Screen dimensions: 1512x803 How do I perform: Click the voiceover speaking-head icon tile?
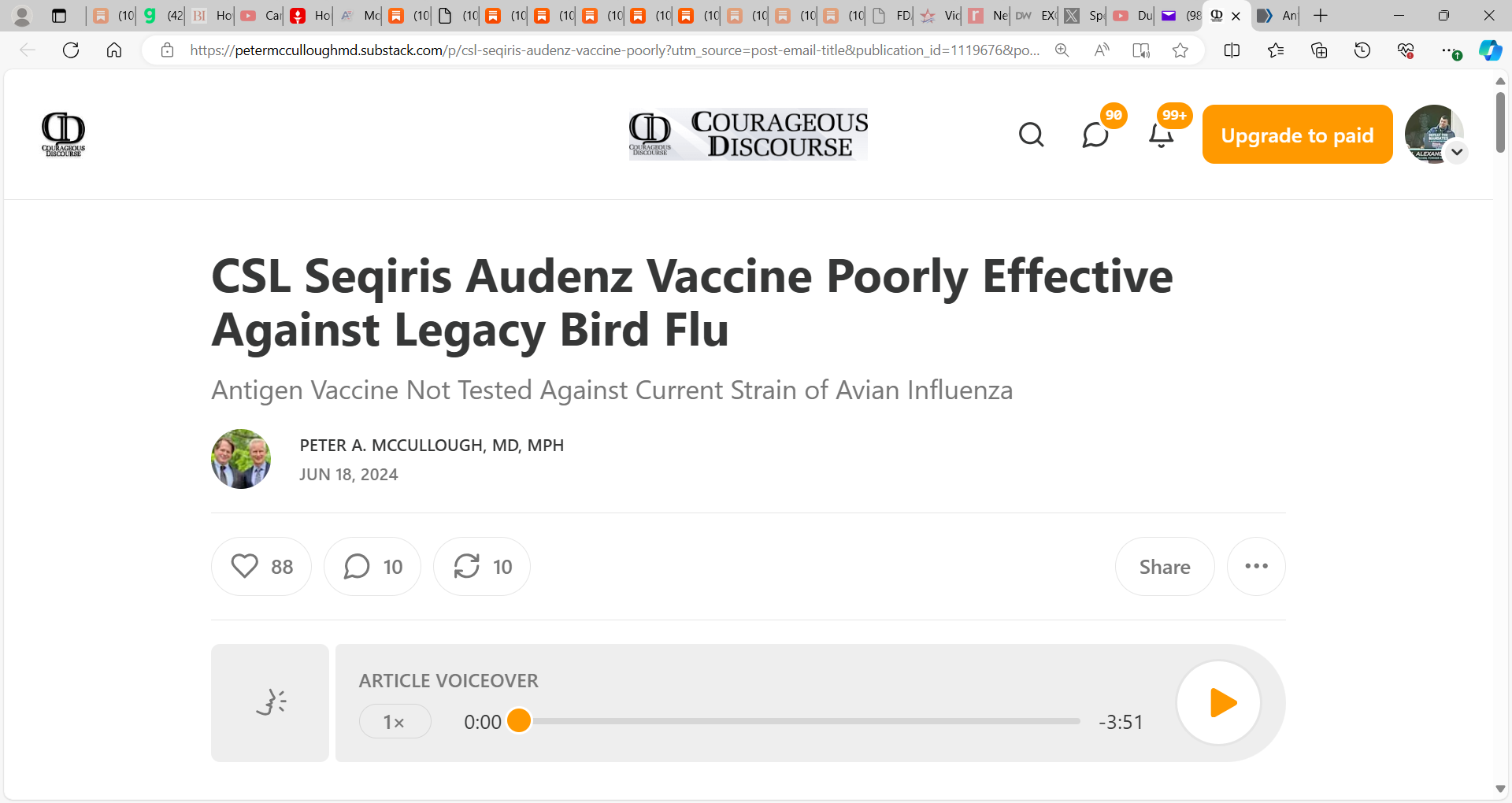(270, 702)
